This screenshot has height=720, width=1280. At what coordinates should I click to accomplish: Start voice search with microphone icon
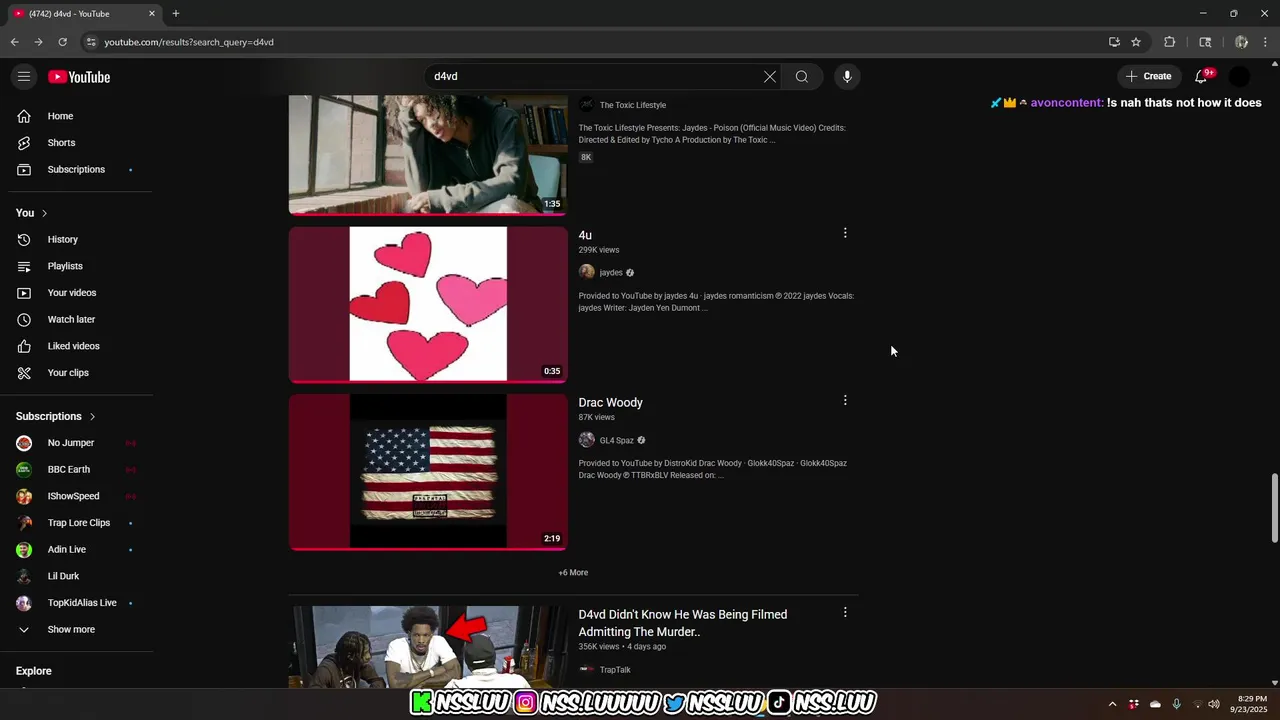[x=847, y=76]
